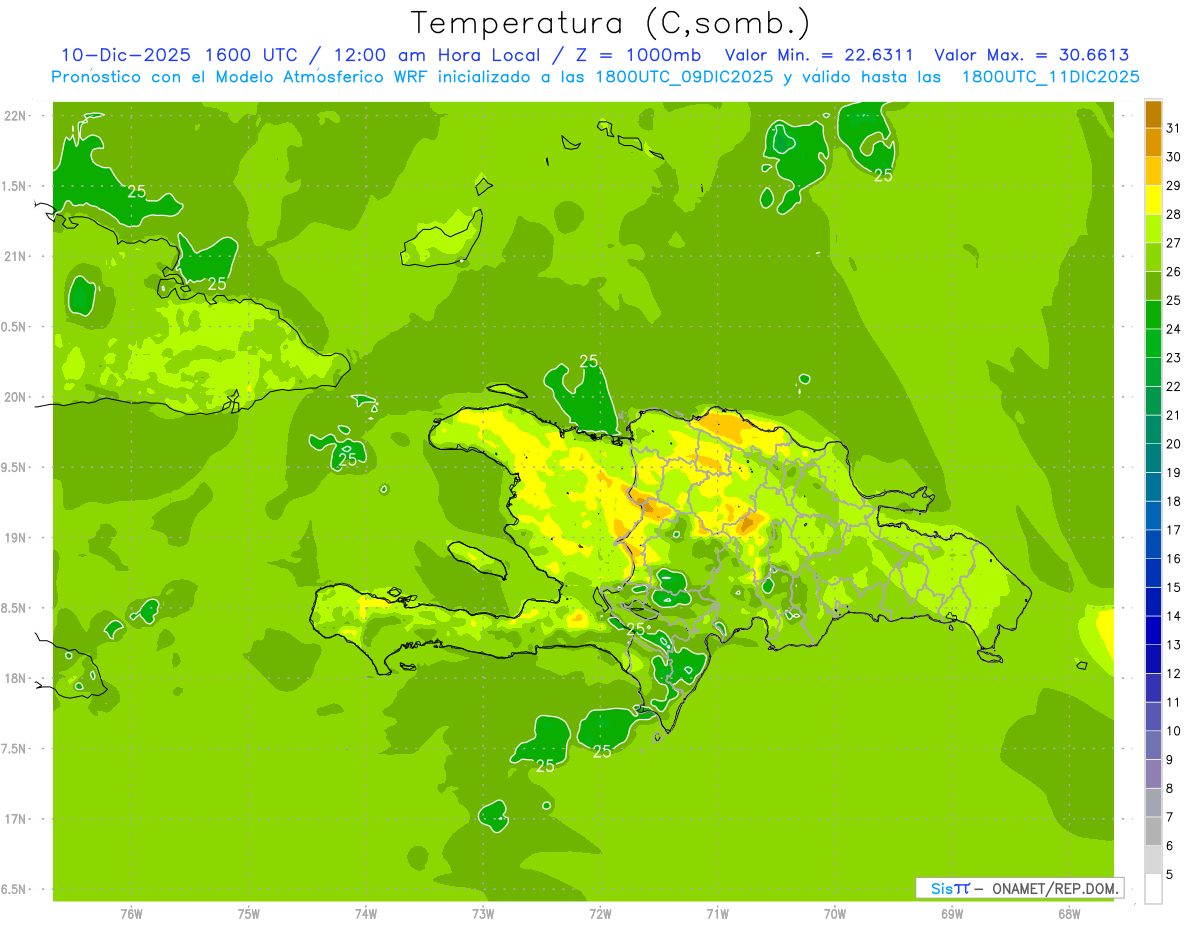Select the dark green legend swatch between 24 and 25

1153,315
